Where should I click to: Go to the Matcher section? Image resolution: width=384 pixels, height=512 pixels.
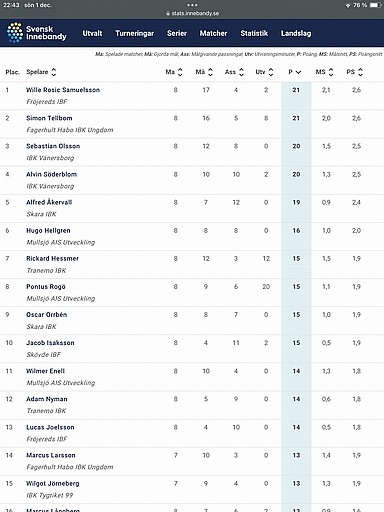coord(213,33)
